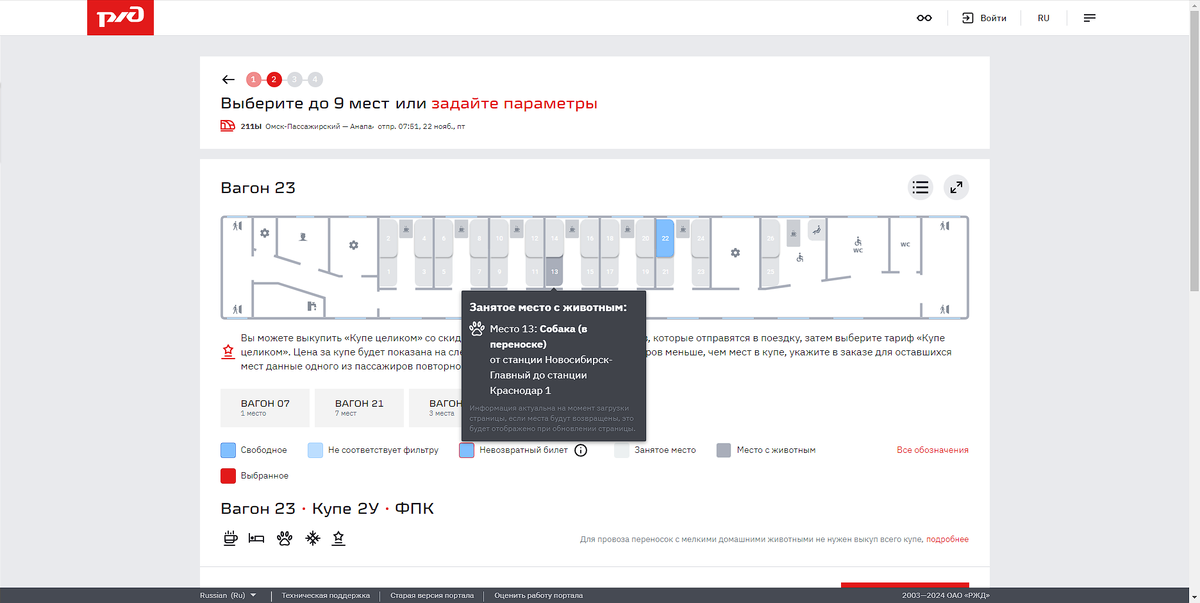
Task: Open the info icon beside Невозвратный билет
Action: click(581, 450)
